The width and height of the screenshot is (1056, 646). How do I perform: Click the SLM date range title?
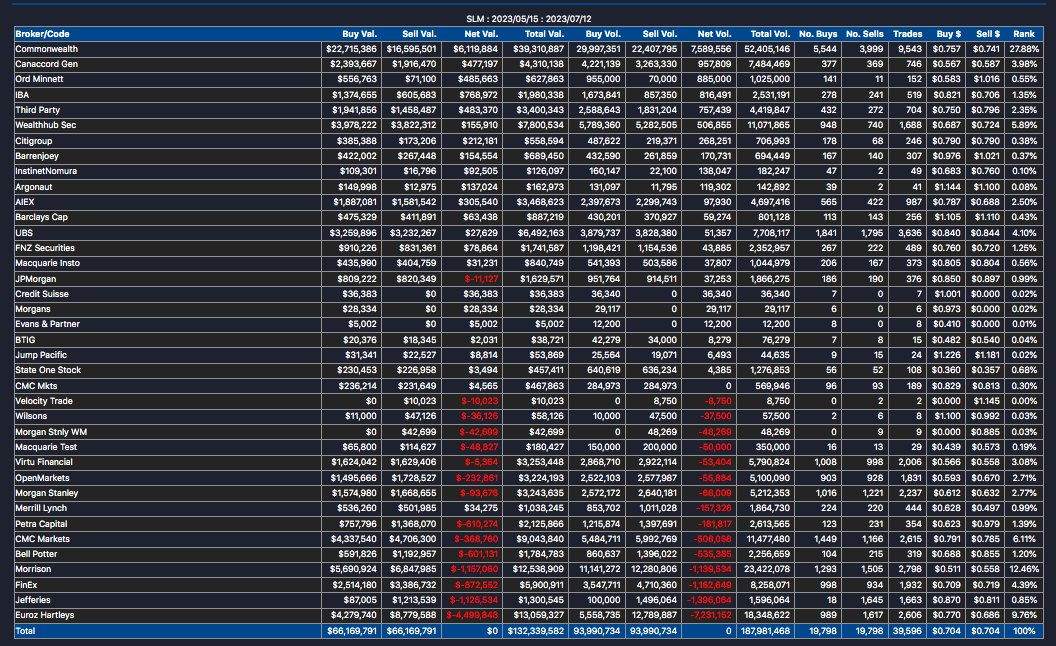pos(529,19)
